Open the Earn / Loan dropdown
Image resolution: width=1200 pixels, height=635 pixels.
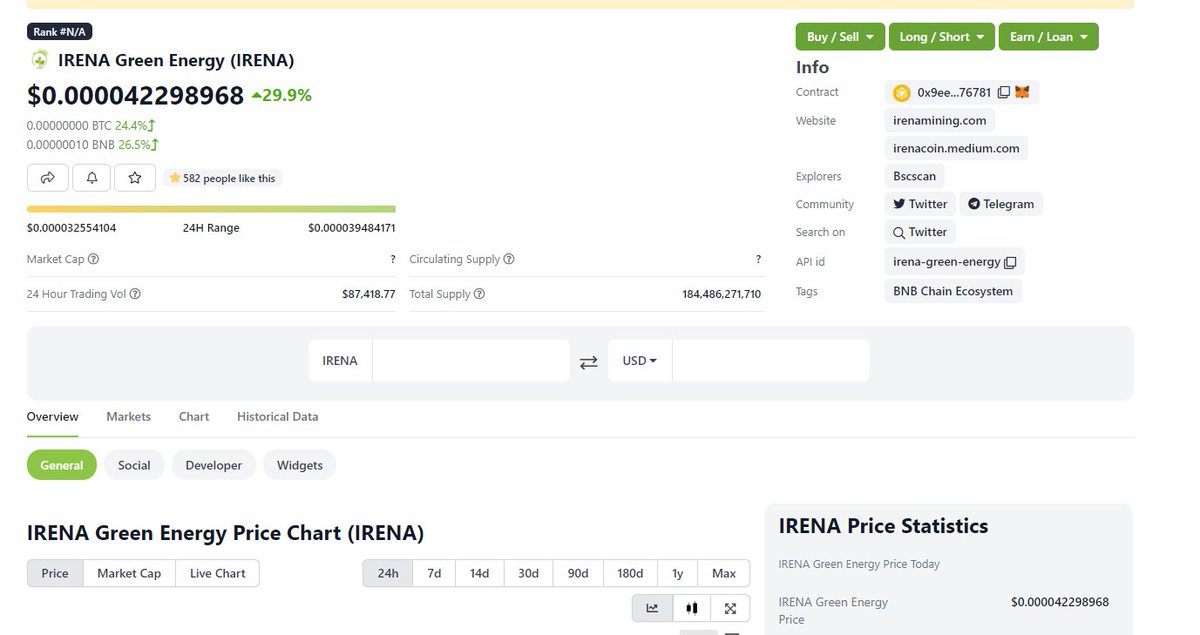pos(1048,37)
